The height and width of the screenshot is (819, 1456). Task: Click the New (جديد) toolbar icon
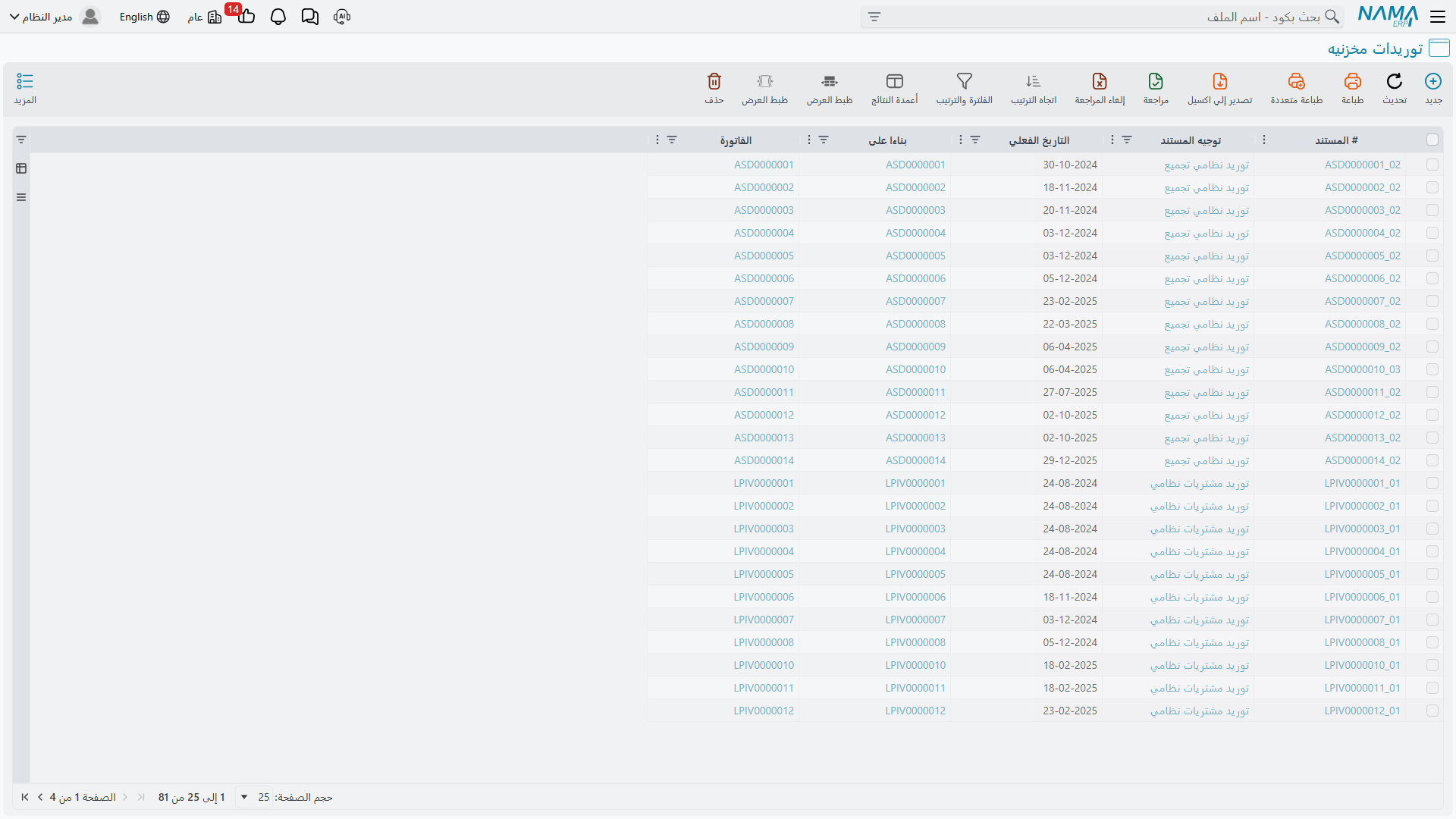(1433, 81)
